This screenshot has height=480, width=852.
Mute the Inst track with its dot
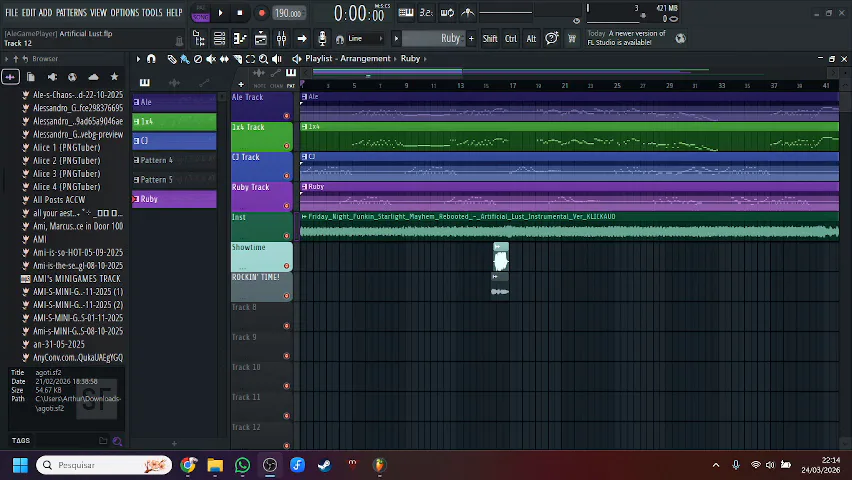[x=286, y=236]
